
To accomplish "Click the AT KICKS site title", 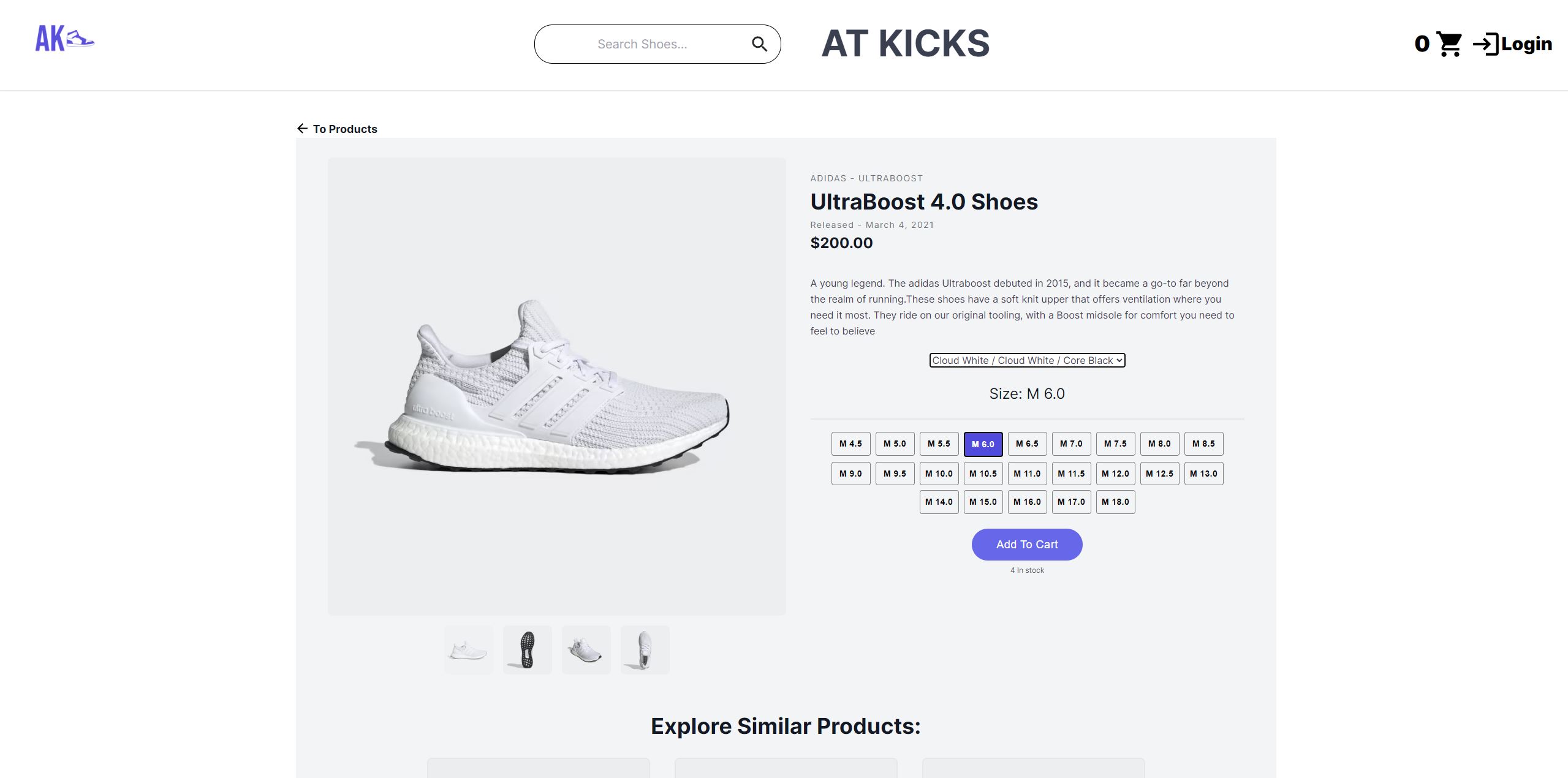I will coord(905,43).
